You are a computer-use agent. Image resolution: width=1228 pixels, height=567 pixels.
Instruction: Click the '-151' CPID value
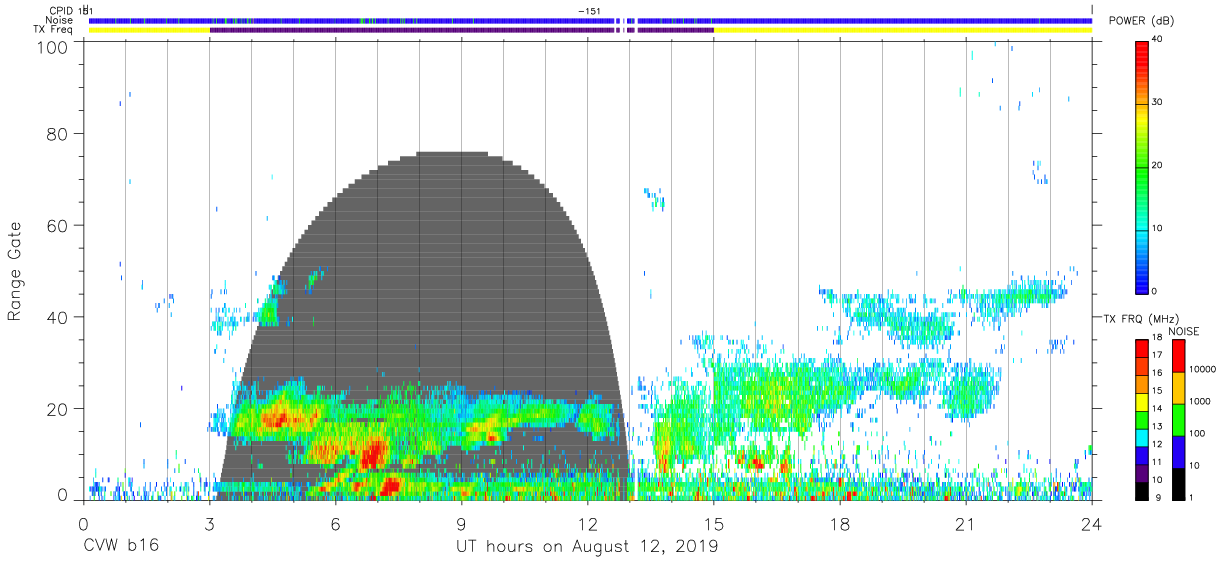click(588, 10)
